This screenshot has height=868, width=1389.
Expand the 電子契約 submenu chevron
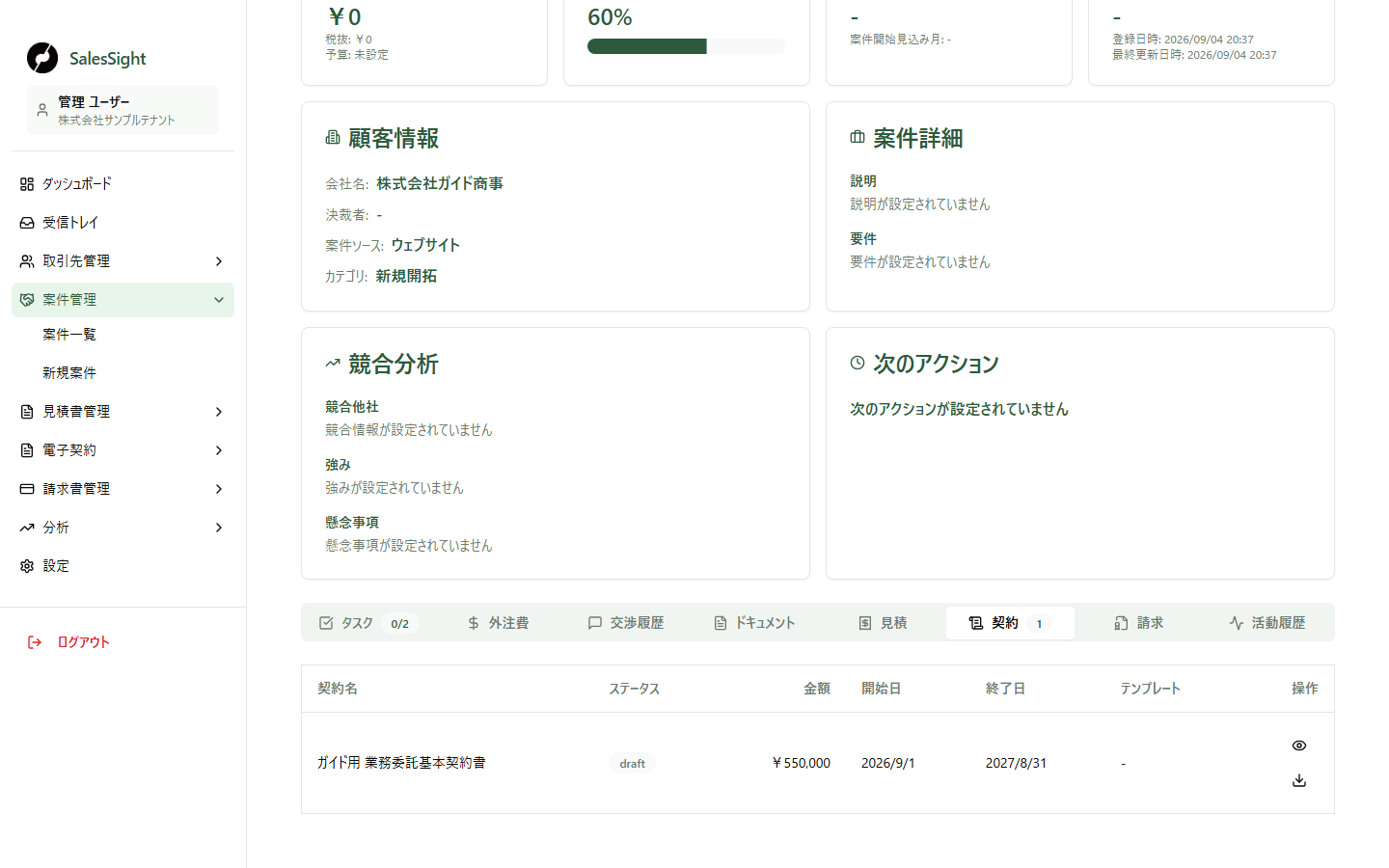tap(219, 450)
